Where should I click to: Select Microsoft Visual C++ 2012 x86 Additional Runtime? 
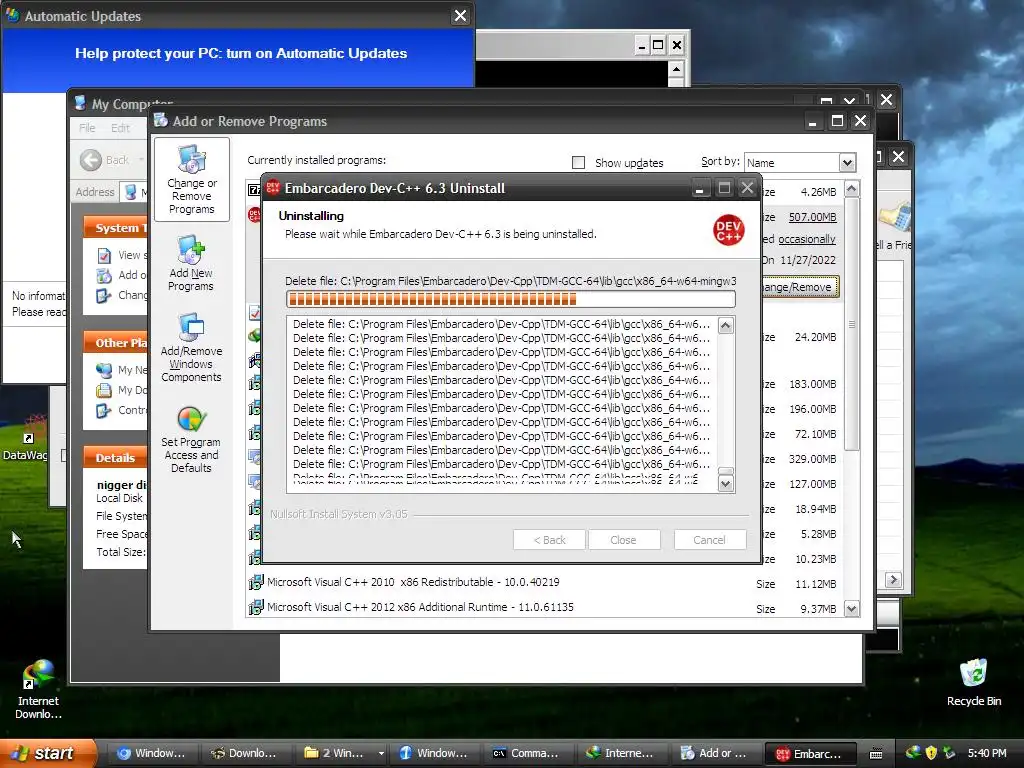(545, 607)
